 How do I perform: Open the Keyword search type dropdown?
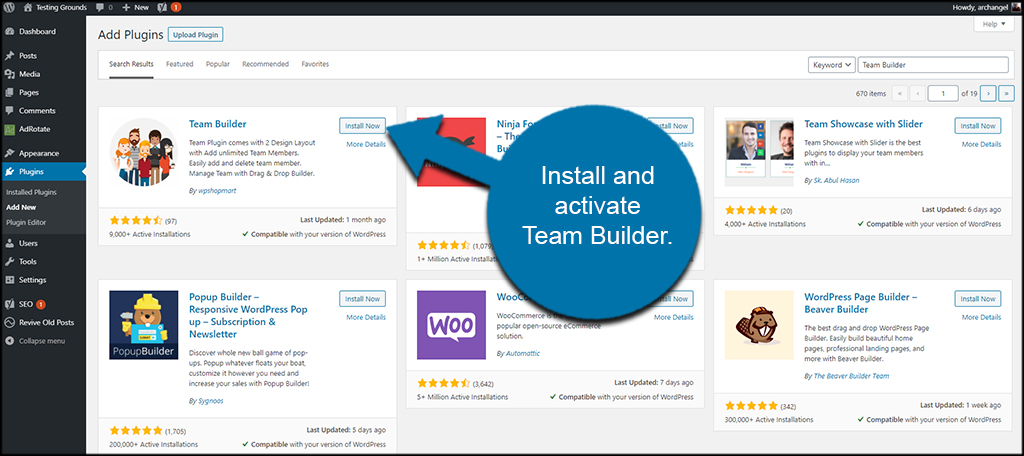point(831,65)
